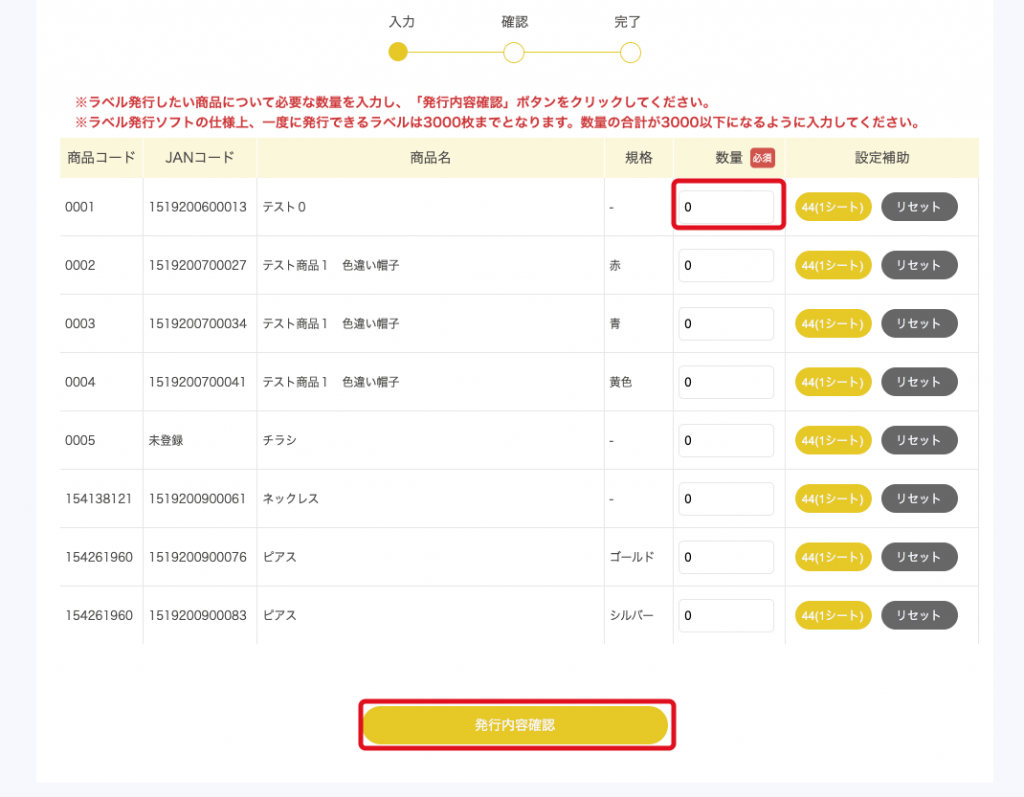Image resolution: width=1024 pixels, height=797 pixels.
Task: Apply 44(1シート) to ネックレス row
Action: [x=833, y=498]
